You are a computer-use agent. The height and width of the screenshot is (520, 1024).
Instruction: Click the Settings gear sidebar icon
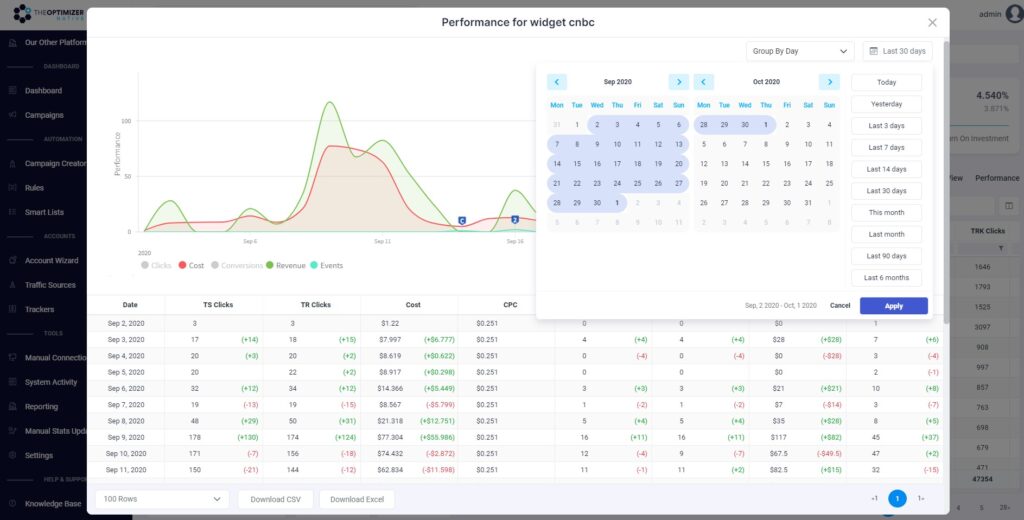[x=12, y=455]
